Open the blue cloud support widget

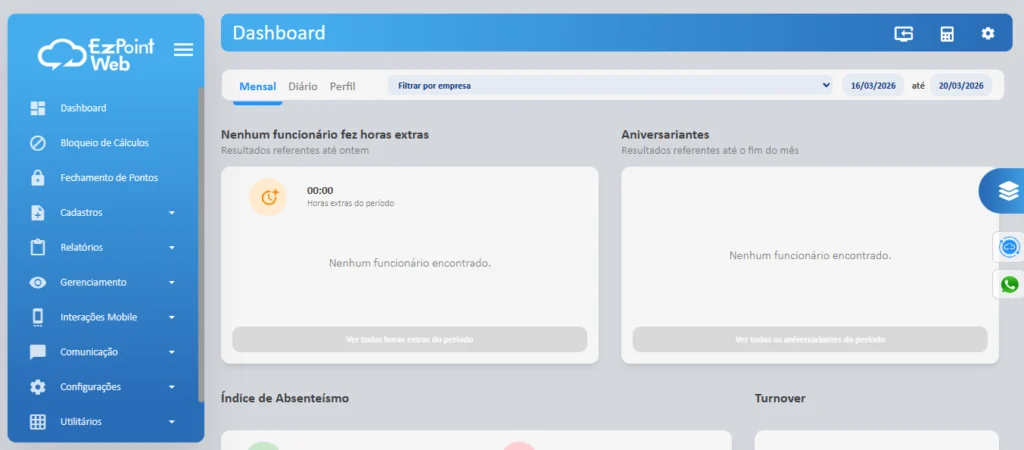(x=1009, y=248)
